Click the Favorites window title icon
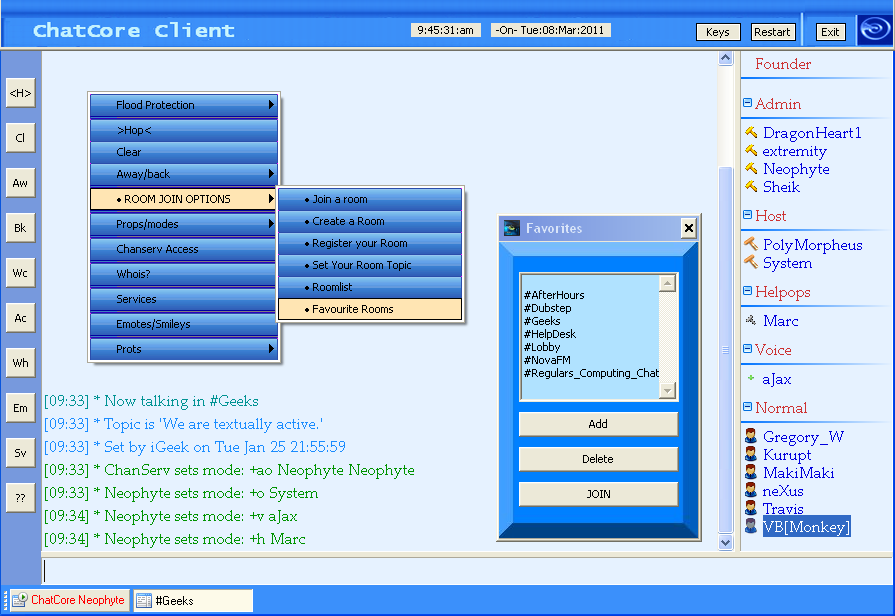 (512, 228)
